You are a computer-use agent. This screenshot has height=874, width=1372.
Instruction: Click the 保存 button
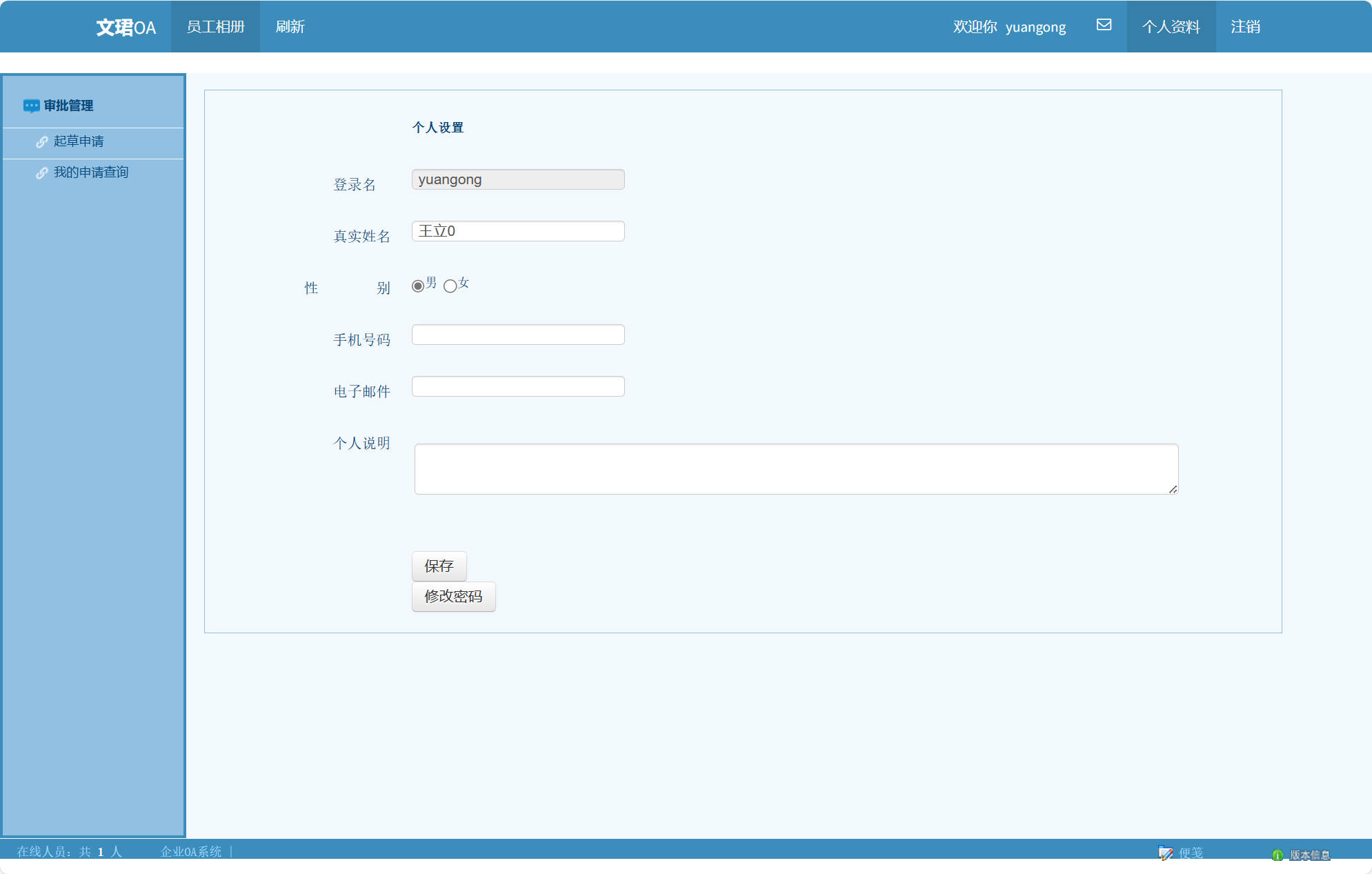(439, 566)
